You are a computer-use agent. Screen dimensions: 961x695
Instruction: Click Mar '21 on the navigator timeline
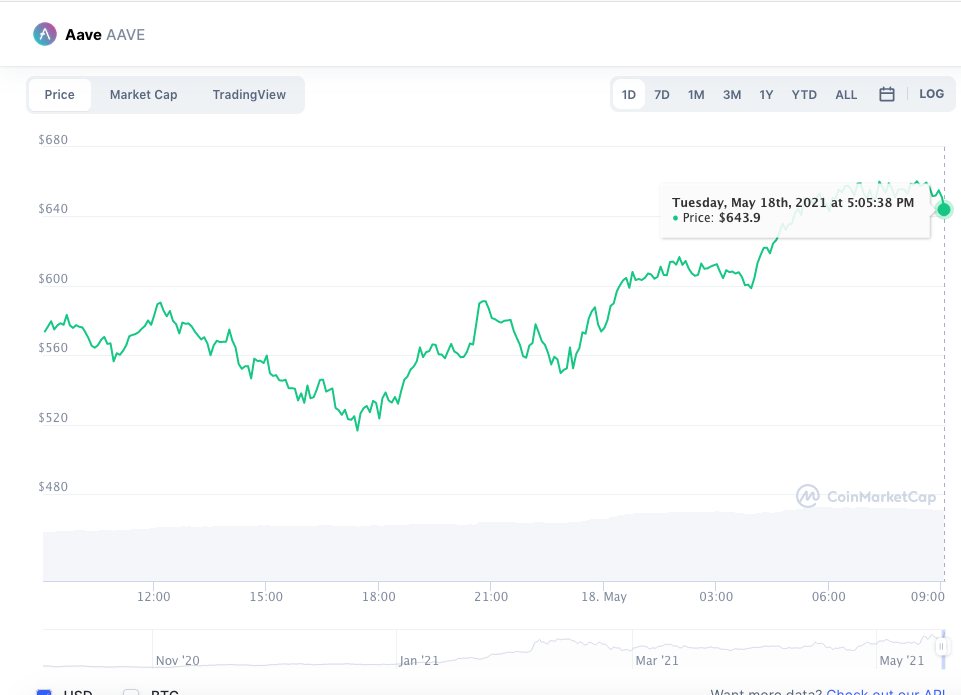point(657,660)
